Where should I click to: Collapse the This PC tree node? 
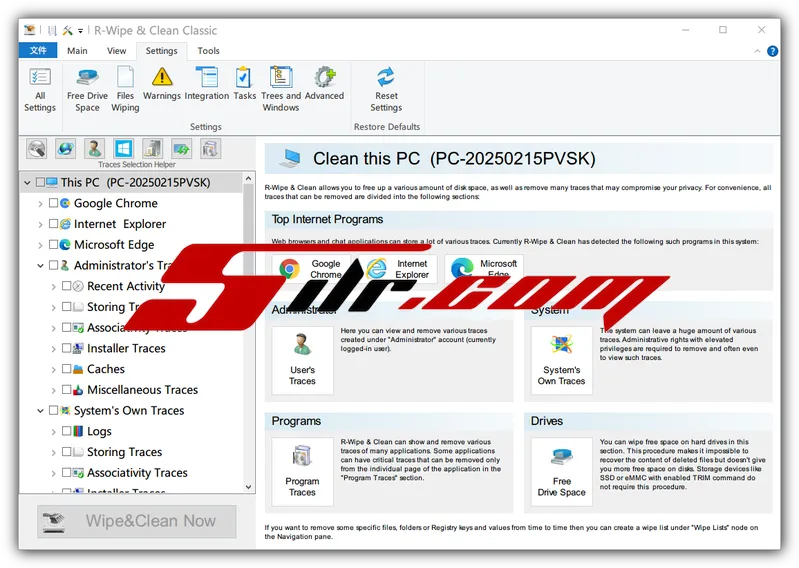(x=27, y=182)
